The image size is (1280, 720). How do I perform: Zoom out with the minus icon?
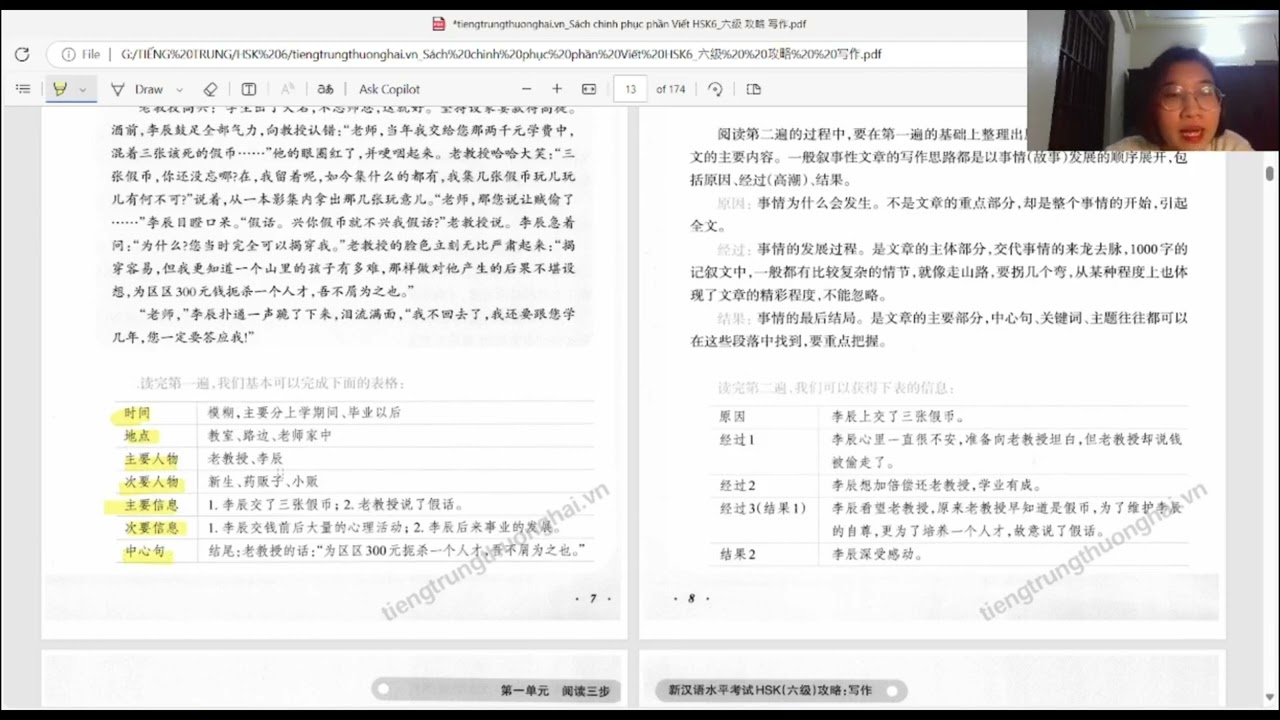point(527,89)
